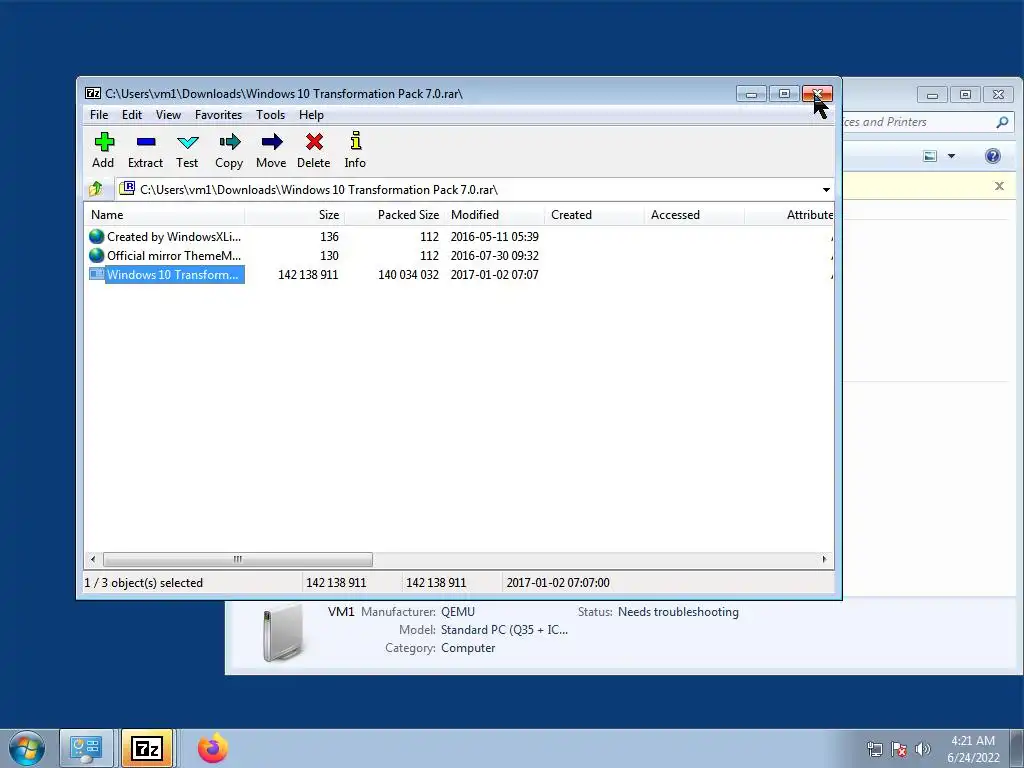The width and height of the screenshot is (1024, 768).
Task: Click the modified date 2016-07-30 09:32
Action: tap(494, 255)
